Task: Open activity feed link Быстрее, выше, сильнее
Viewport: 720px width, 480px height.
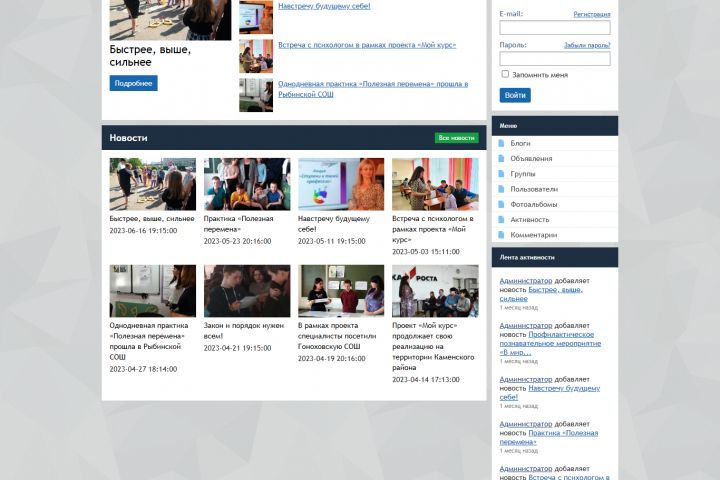Action: point(541,294)
